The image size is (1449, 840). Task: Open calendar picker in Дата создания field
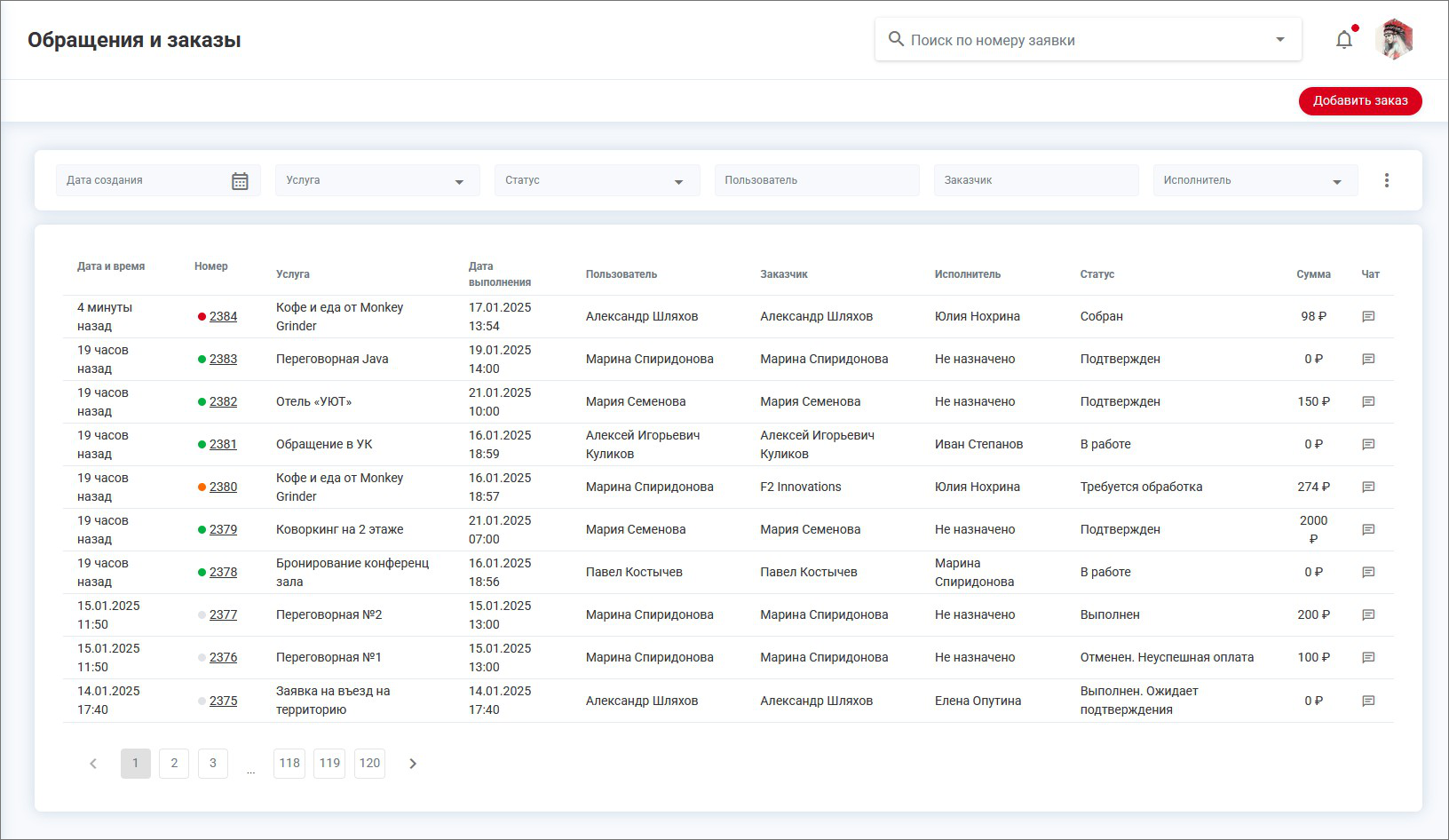[x=240, y=181]
